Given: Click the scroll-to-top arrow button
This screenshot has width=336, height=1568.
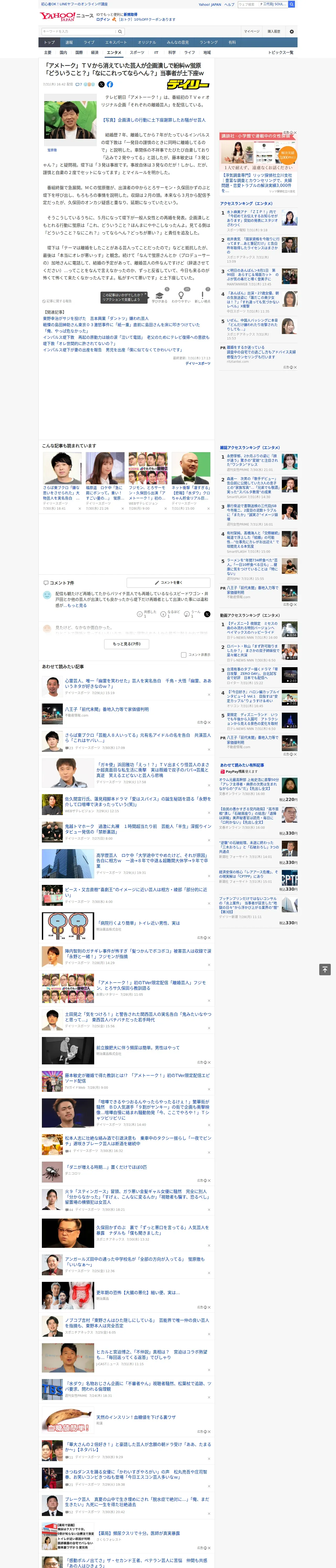Looking at the screenshot, I should (x=325, y=969).
